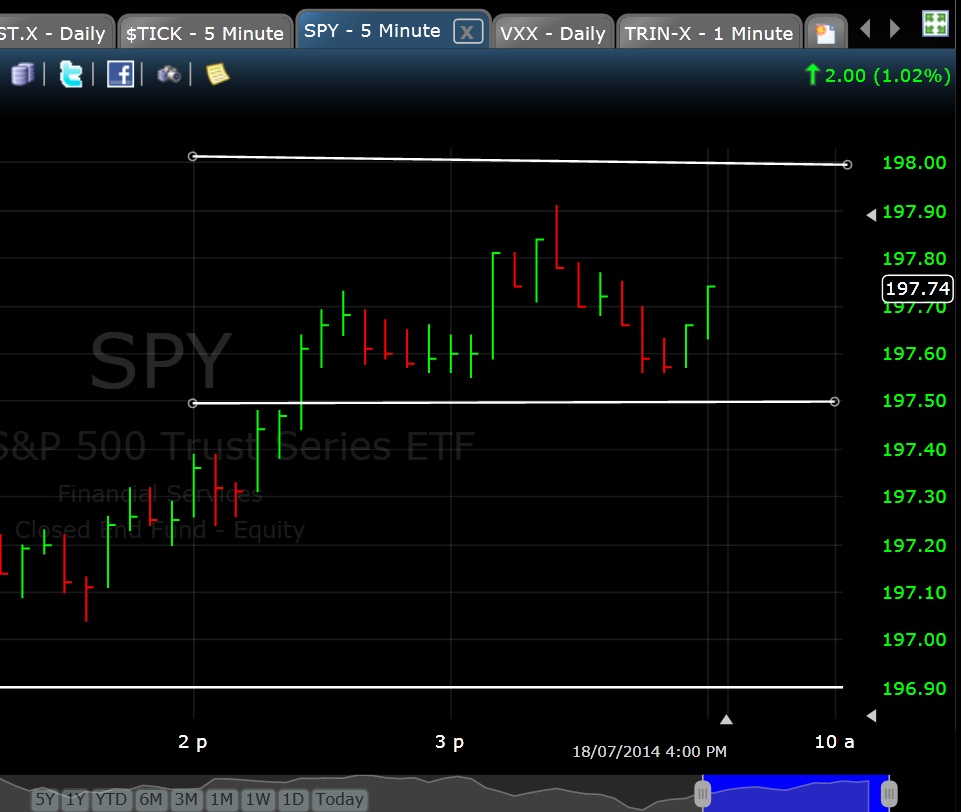The height and width of the screenshot is (812, 961).
Task: Select the 6M time range
Action: point(151,799)
